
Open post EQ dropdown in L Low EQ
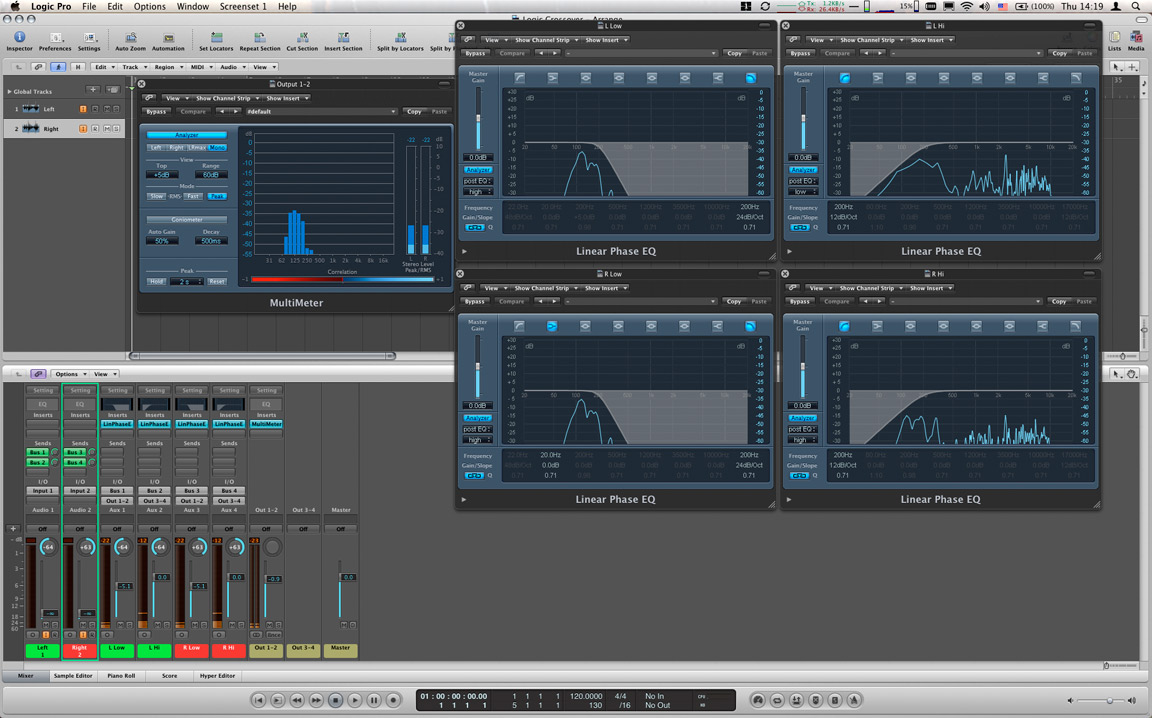478,181
